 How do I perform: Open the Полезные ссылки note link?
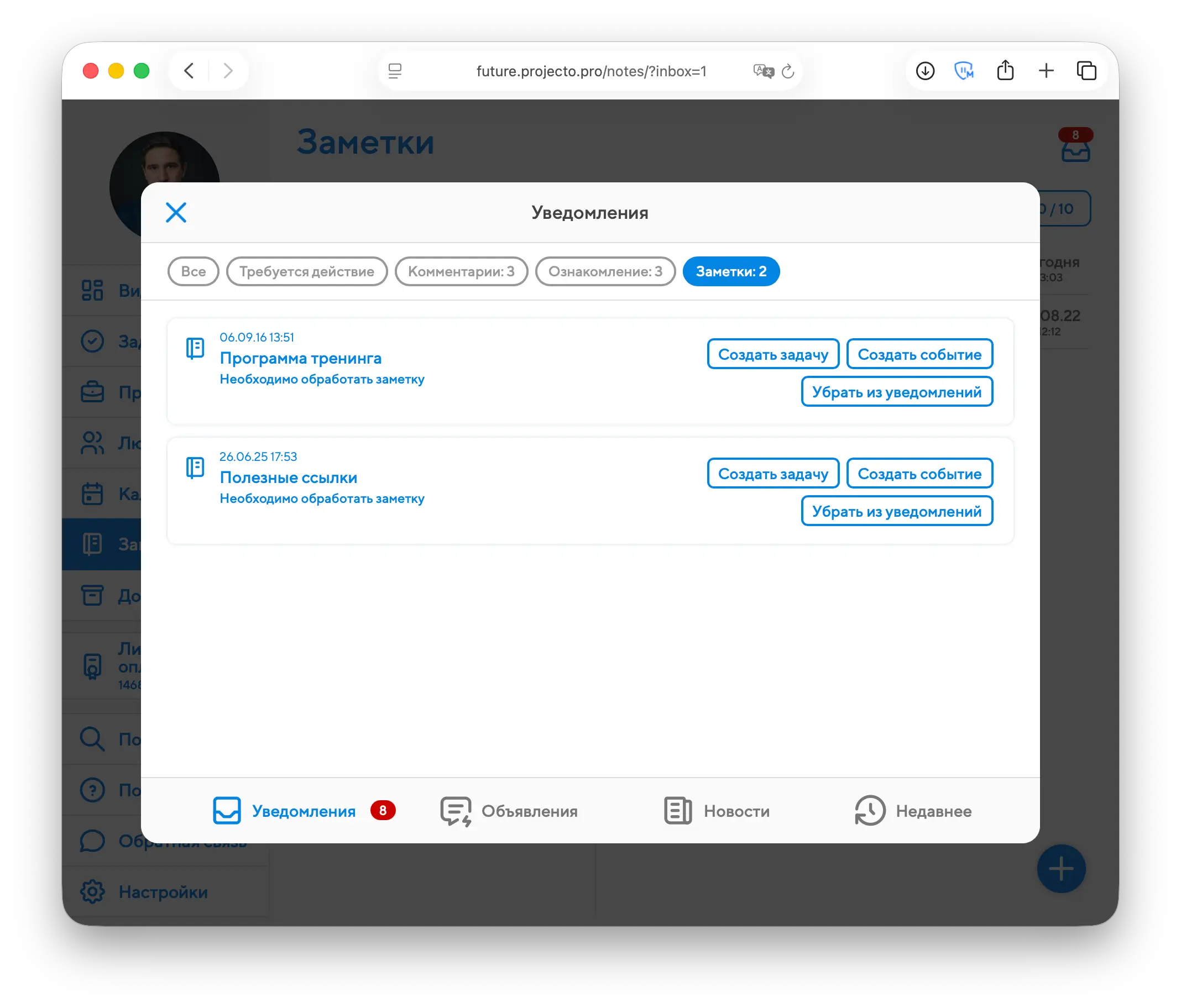289,477
